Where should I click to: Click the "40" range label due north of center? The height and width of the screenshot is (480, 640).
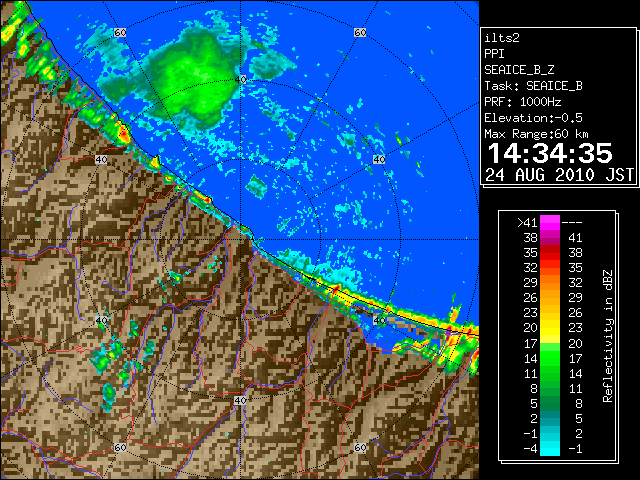(240, 79)
